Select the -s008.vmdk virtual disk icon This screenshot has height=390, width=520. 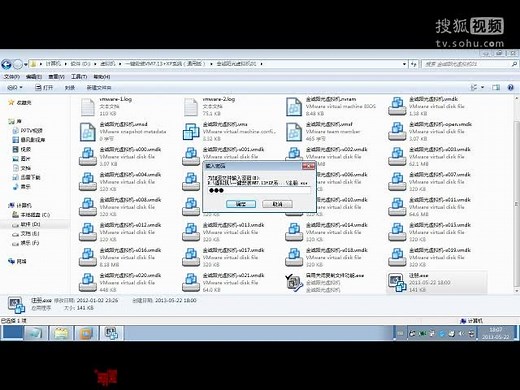click(88, 207)
